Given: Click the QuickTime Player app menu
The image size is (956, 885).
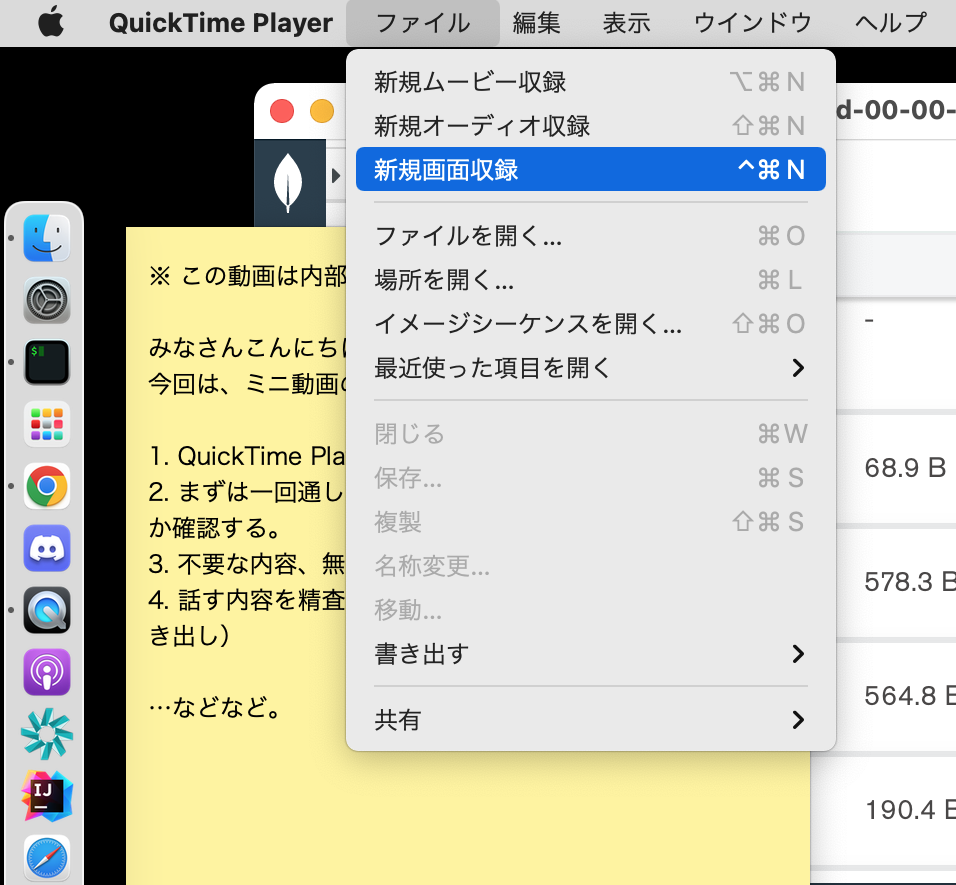Looking at the screenshot, I should 221,23.
